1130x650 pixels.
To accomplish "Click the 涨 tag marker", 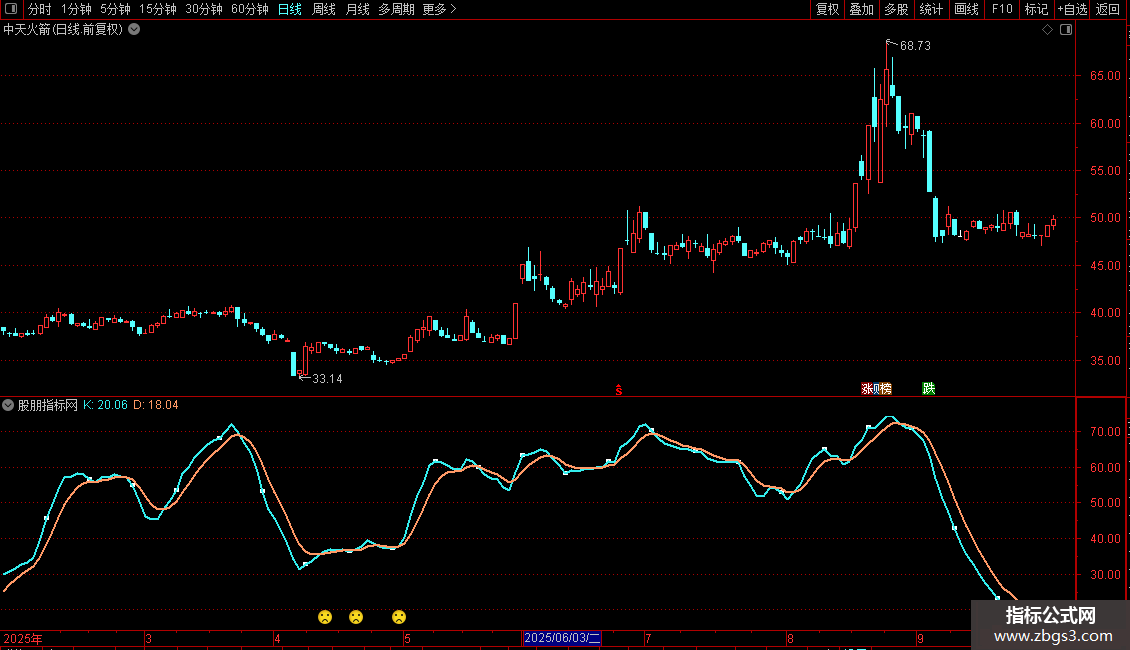I will 866,388.
